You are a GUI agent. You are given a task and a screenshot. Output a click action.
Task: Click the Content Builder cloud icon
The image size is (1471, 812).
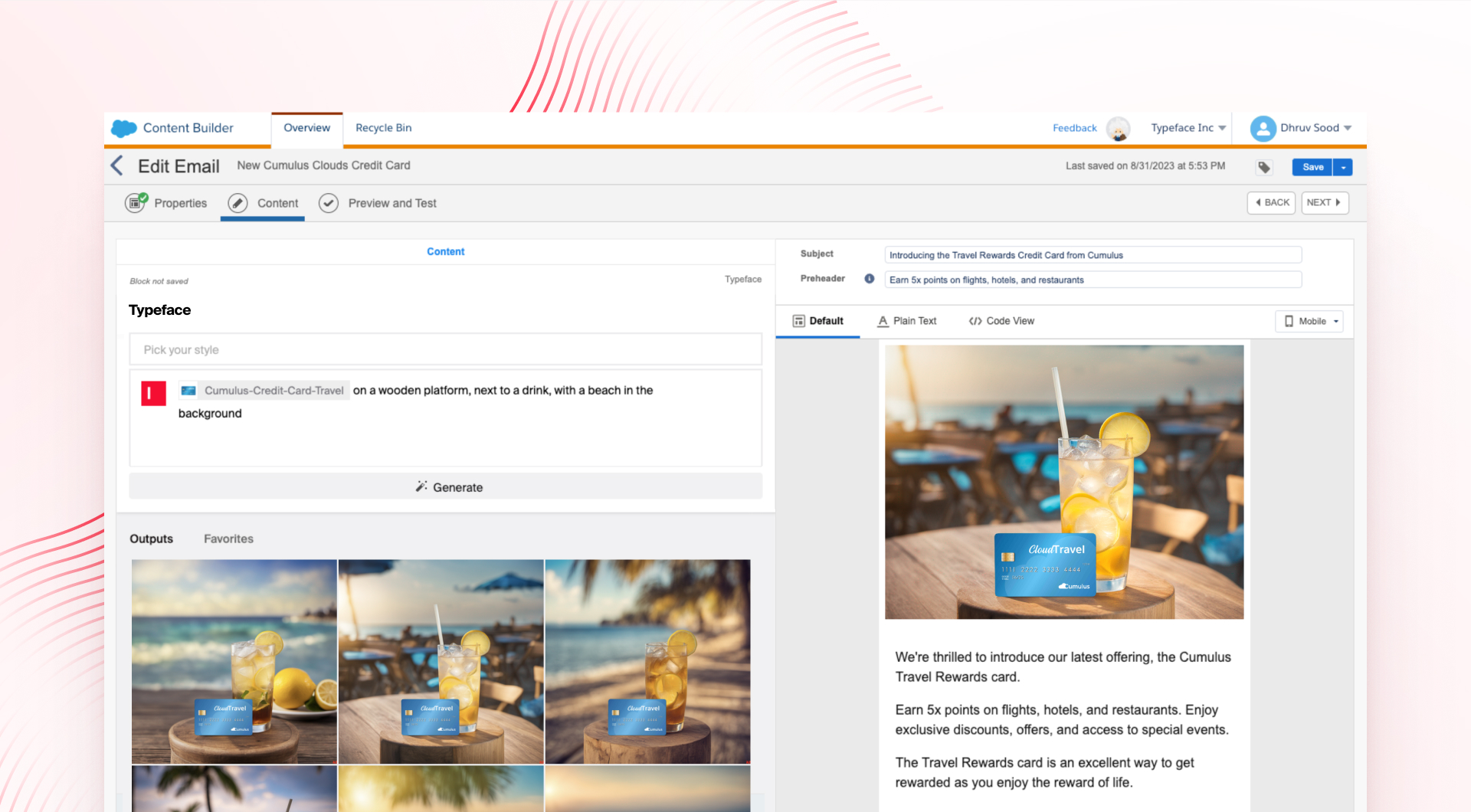tap(123, 128)
